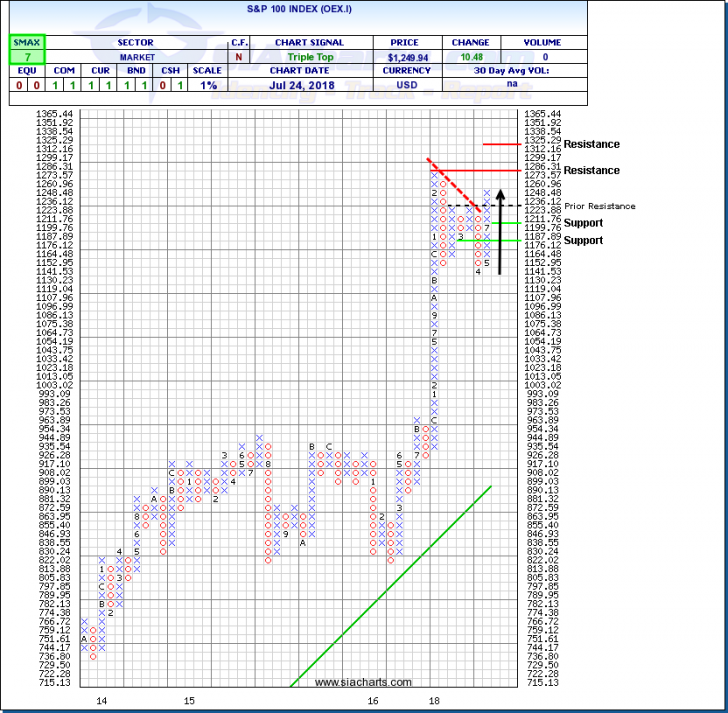Click the green 10.48 change value
The width and height of the screenshot is (728, 713).
[x=469, y=59]
